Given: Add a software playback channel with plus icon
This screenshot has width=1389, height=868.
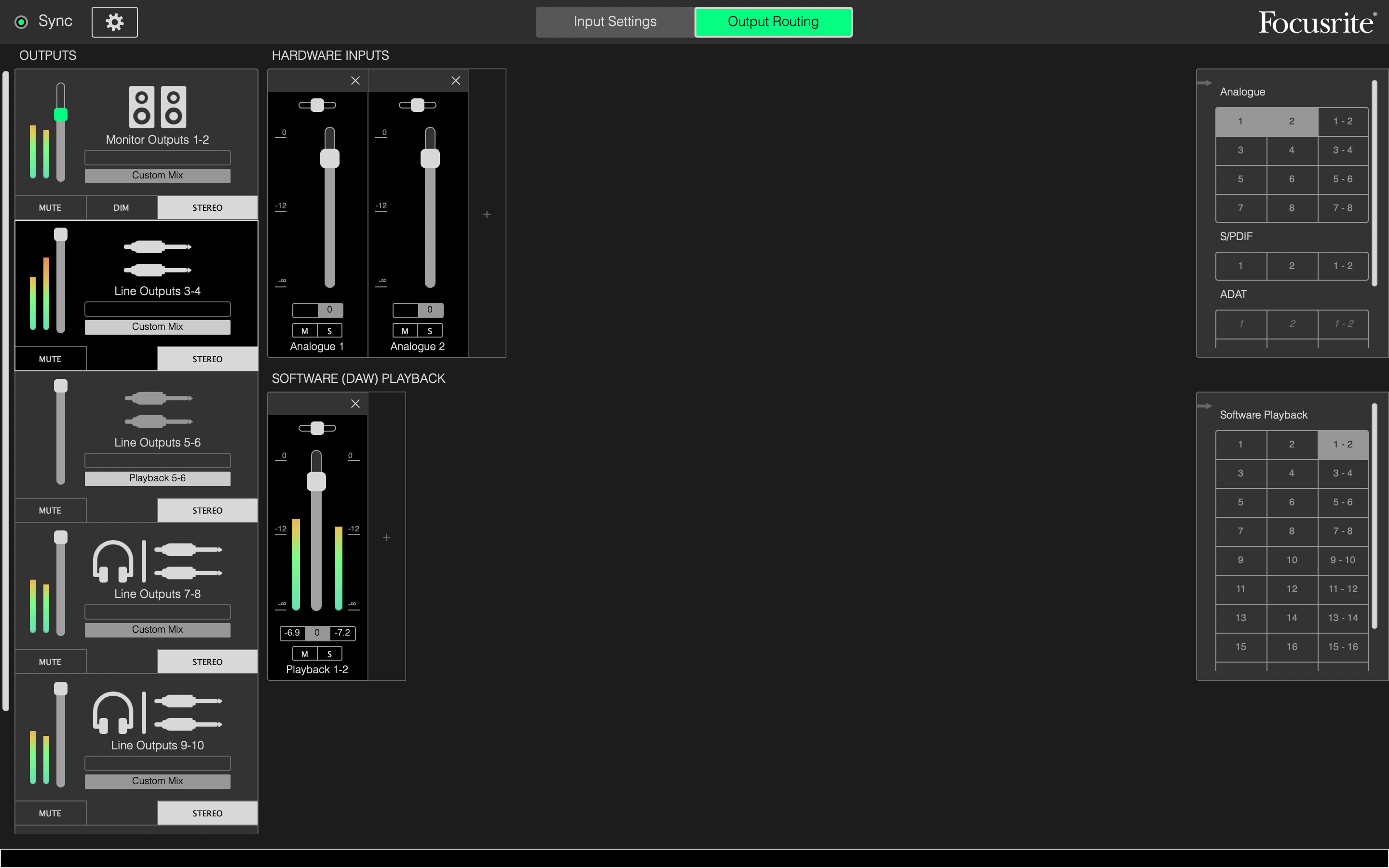Looking at the screenshot, I should pyautogui.click(x=386, y=537).
